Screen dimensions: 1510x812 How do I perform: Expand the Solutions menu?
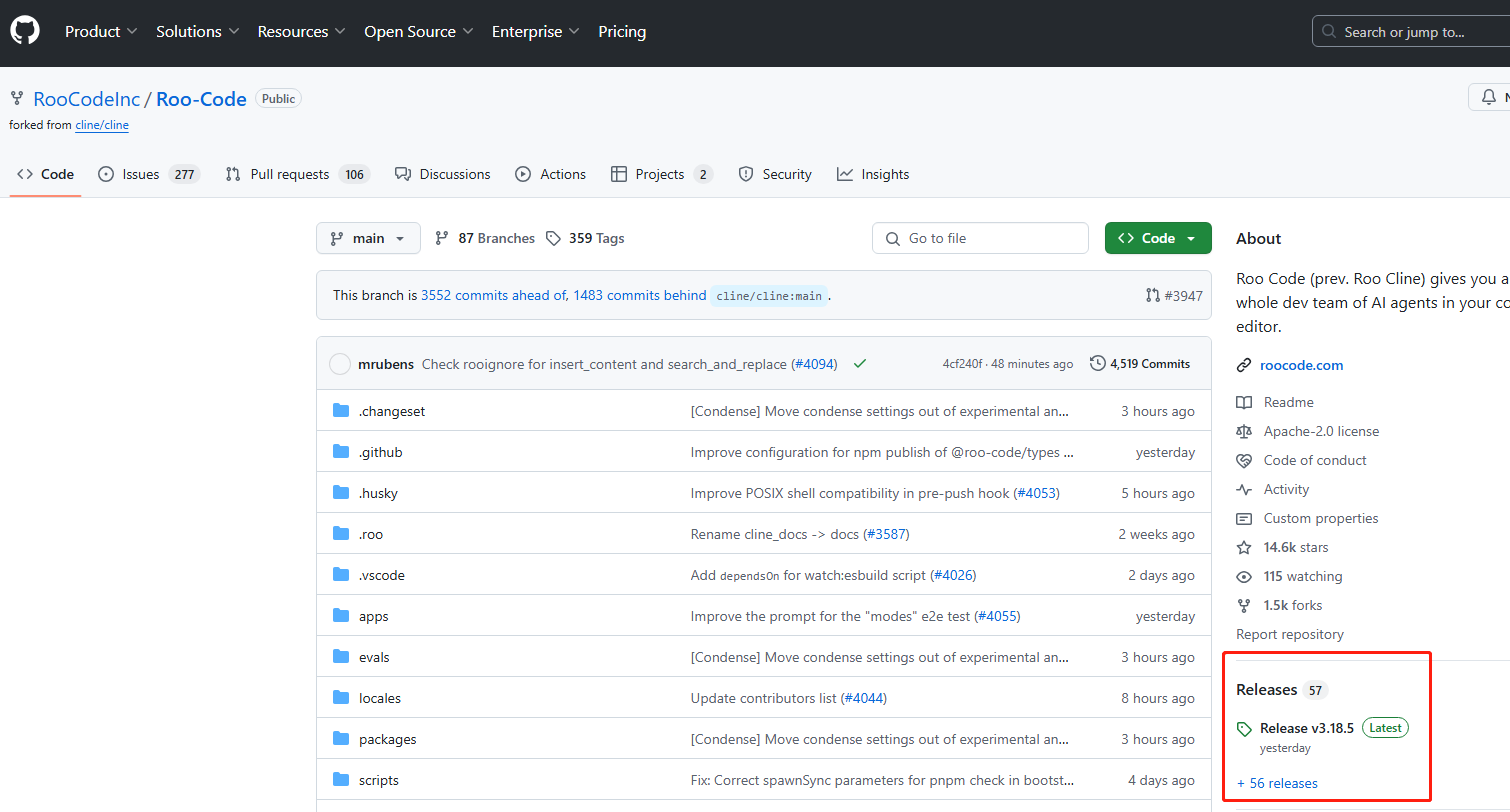point(197,32)
